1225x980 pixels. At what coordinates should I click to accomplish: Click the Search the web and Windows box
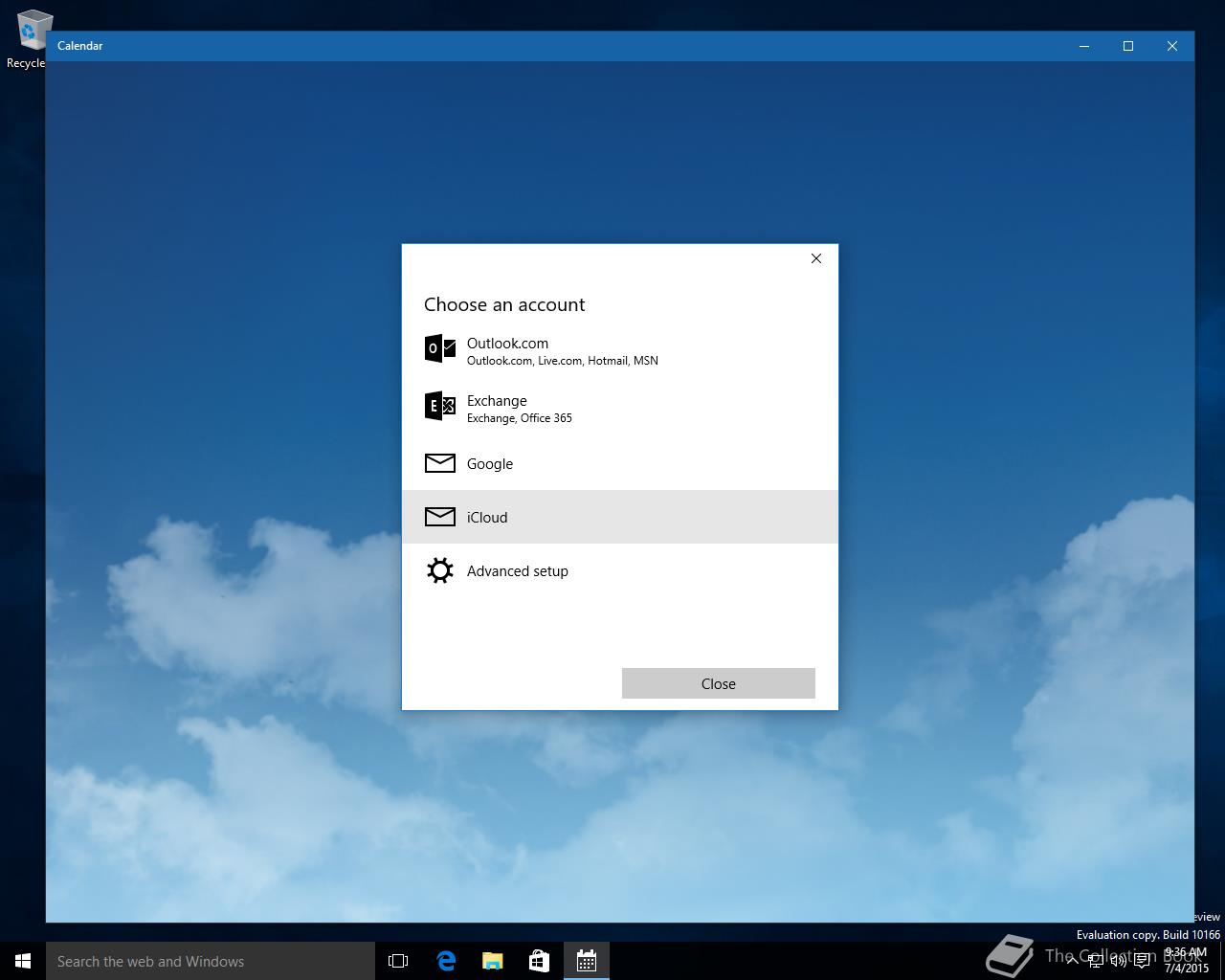[x=211, y=961]
